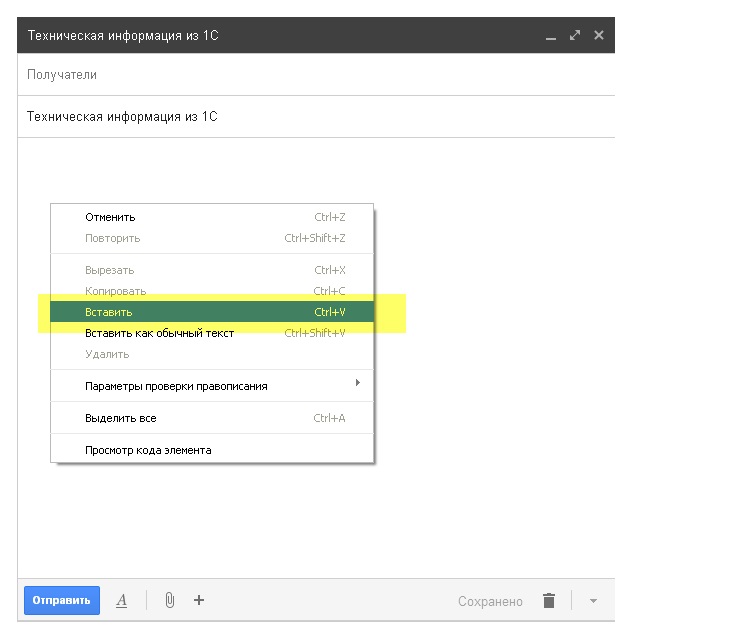Choose Повторить in the context menu

click(212, 238)
